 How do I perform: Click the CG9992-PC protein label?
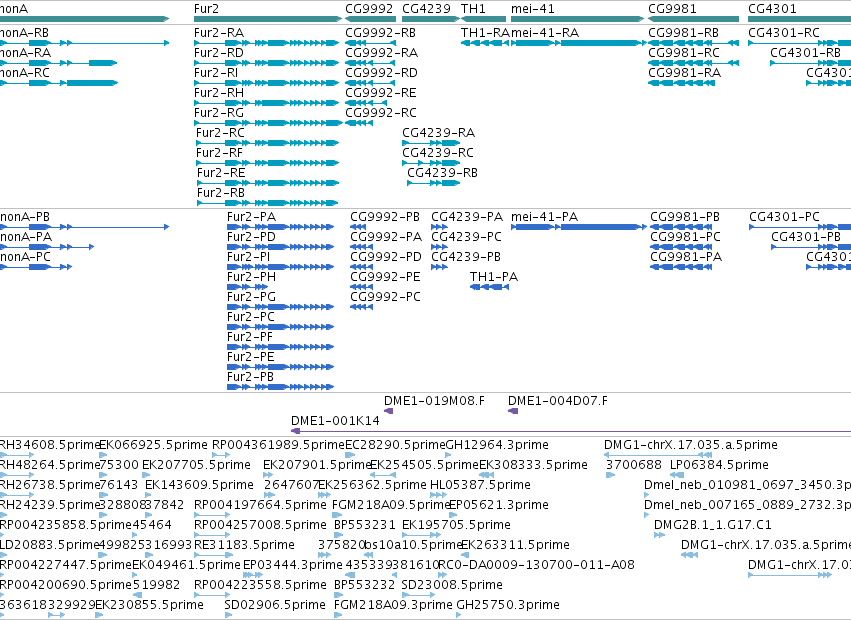click(x=385, y=297)
